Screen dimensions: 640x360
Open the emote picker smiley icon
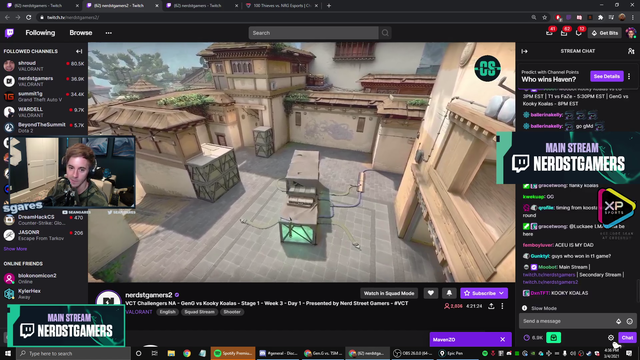click(x=630, y=321)
